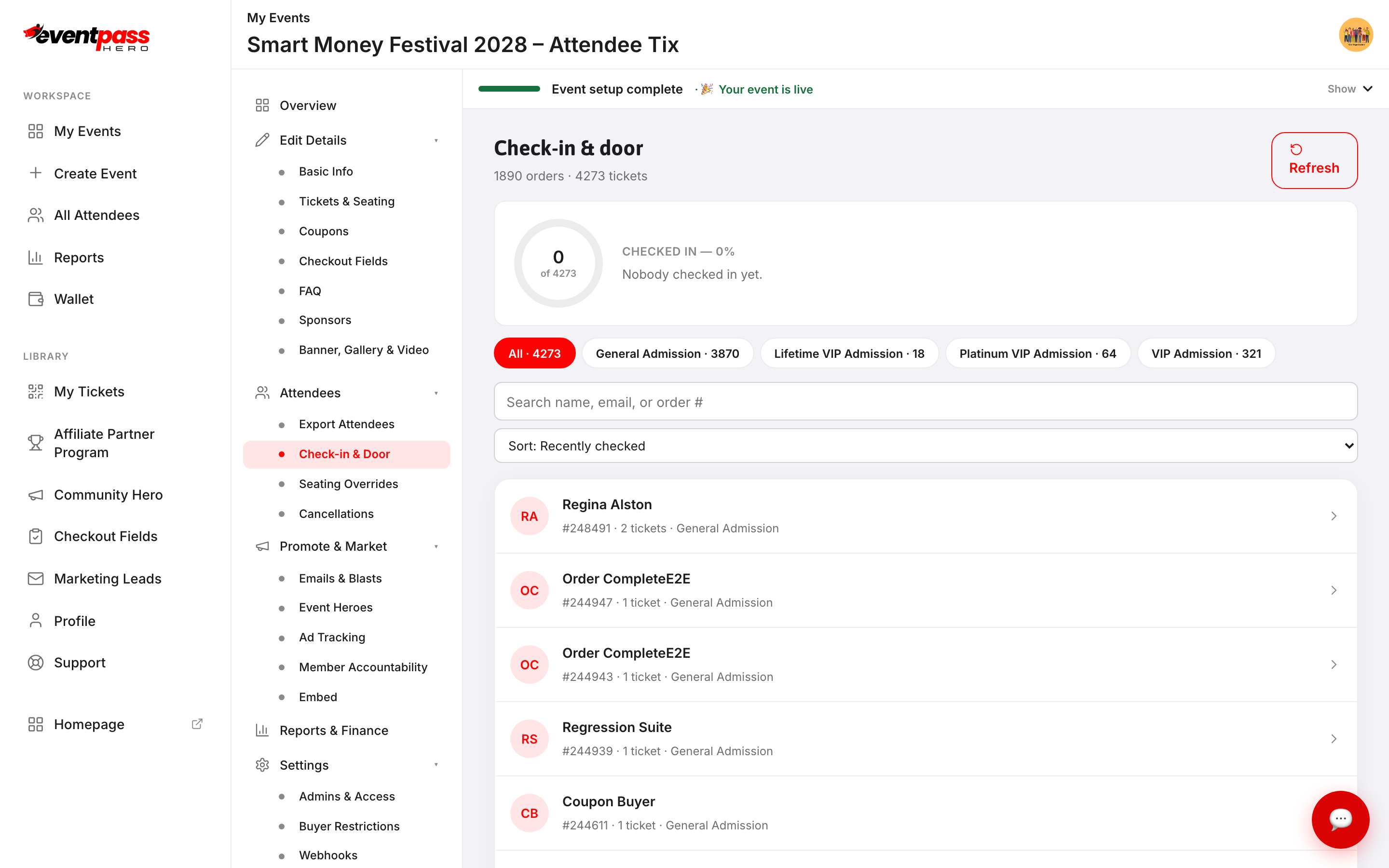This screenshot has height=868, width=1389.
Task: Click the Overview grid icon
Action: (x=262, y=105)
